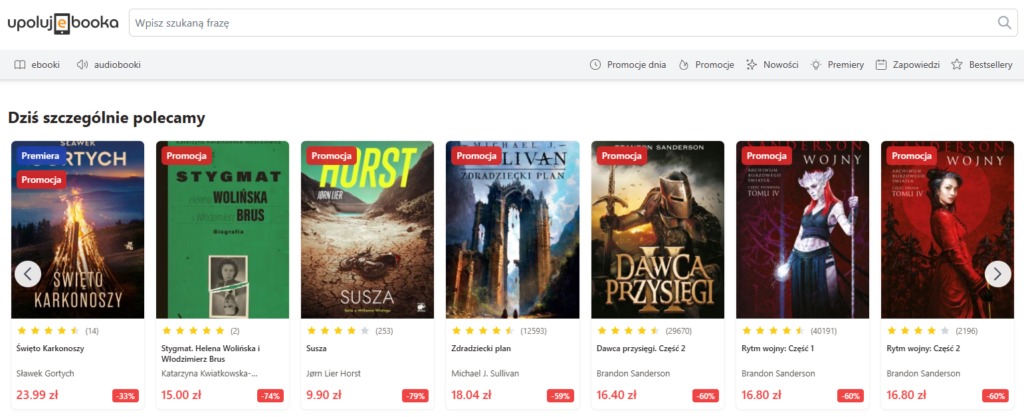This screenshot has width=1024, height=417.
Task: Click the magnifier search icon
Action: pos(1004,23)
